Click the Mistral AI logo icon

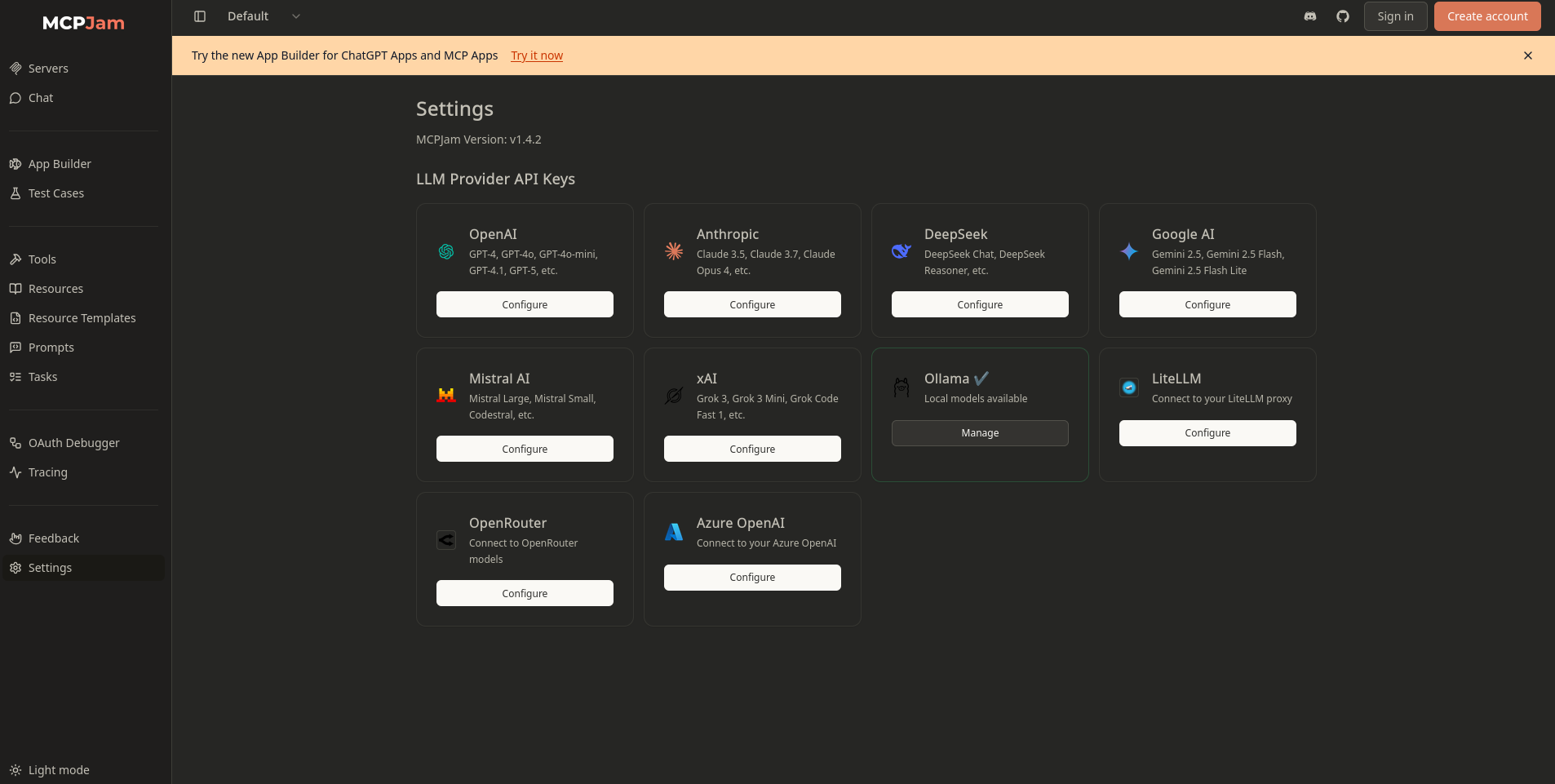[x=446, y=396]
